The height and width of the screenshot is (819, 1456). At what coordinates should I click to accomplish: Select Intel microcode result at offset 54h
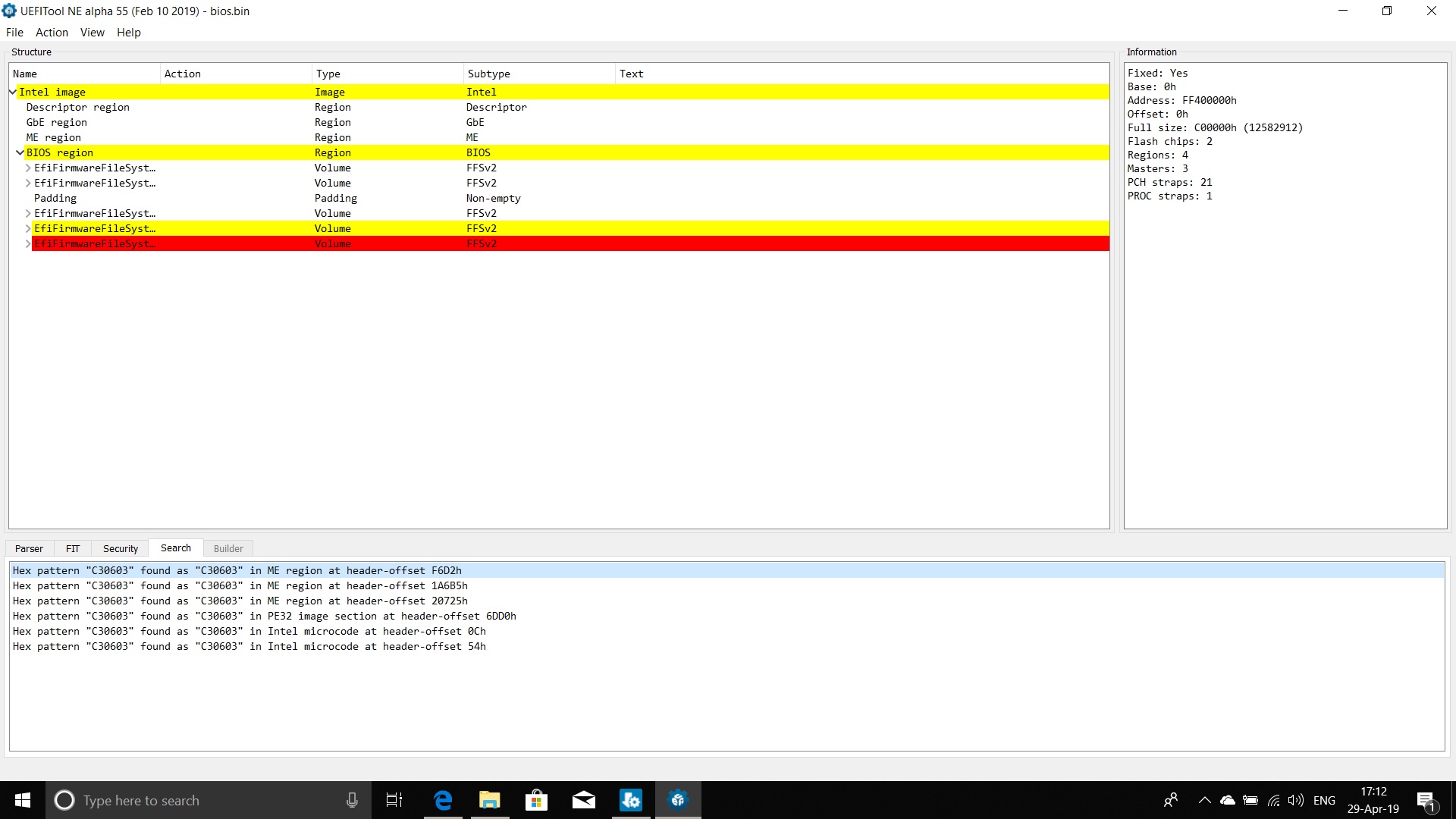click(x=727, y=646)
